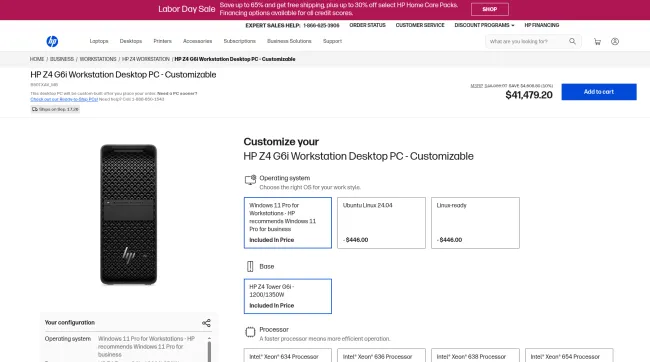Click the Labor Day Sale banner title
The height and width of the screenshot is (362, 650).
(x=187, y=9)
